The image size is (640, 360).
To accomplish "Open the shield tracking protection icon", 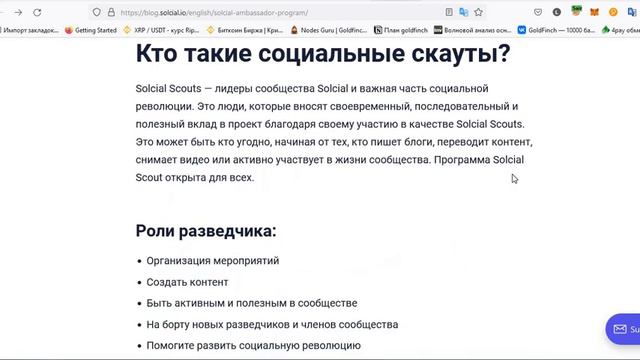I will click(96, 12).
